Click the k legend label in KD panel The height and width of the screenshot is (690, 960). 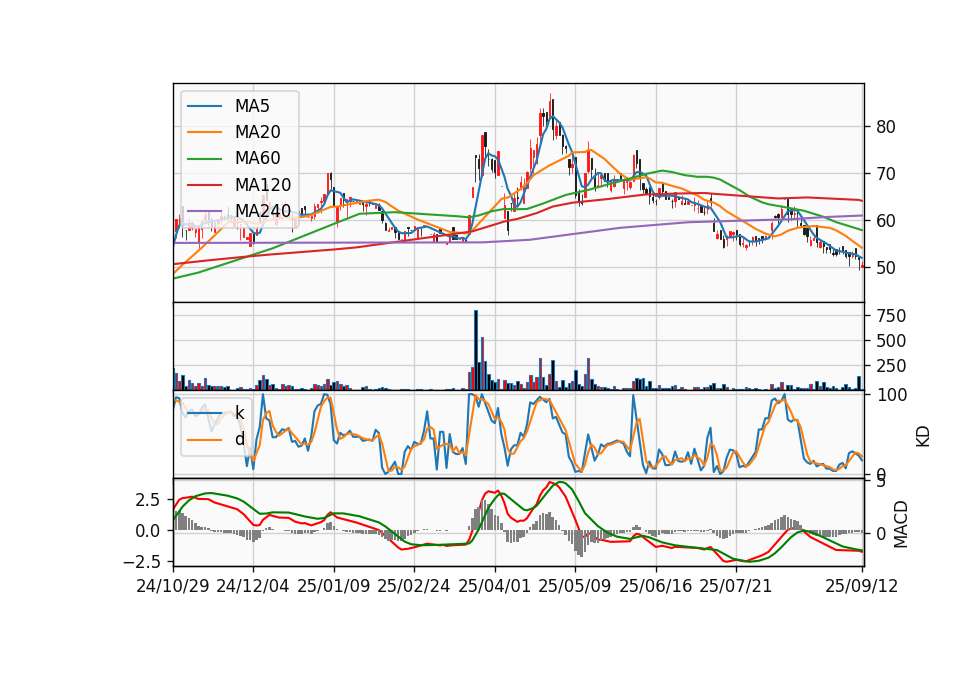240,413
